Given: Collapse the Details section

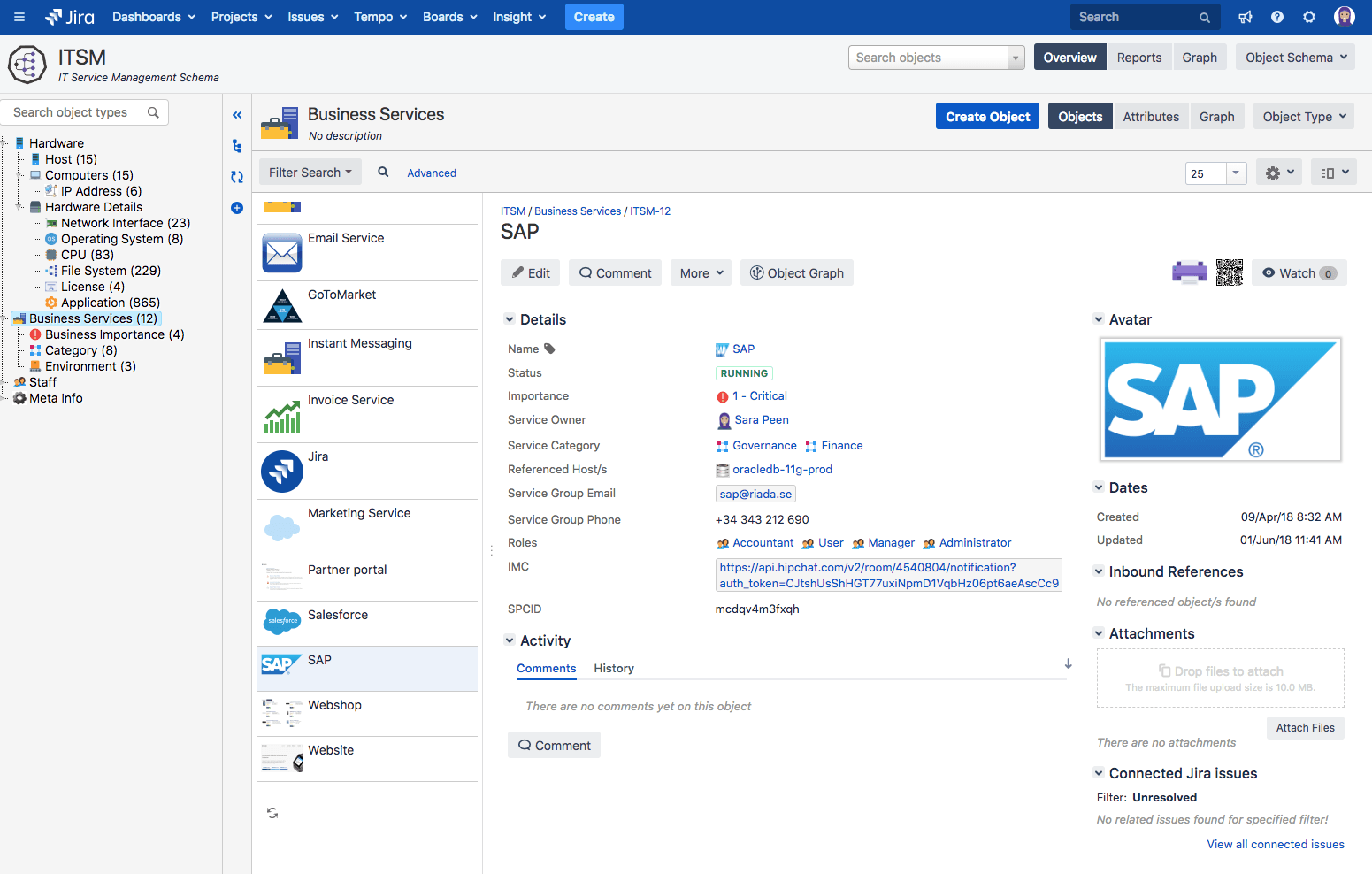Looking at the screenshot, I should pyautogui.click(x=510, y=319).
